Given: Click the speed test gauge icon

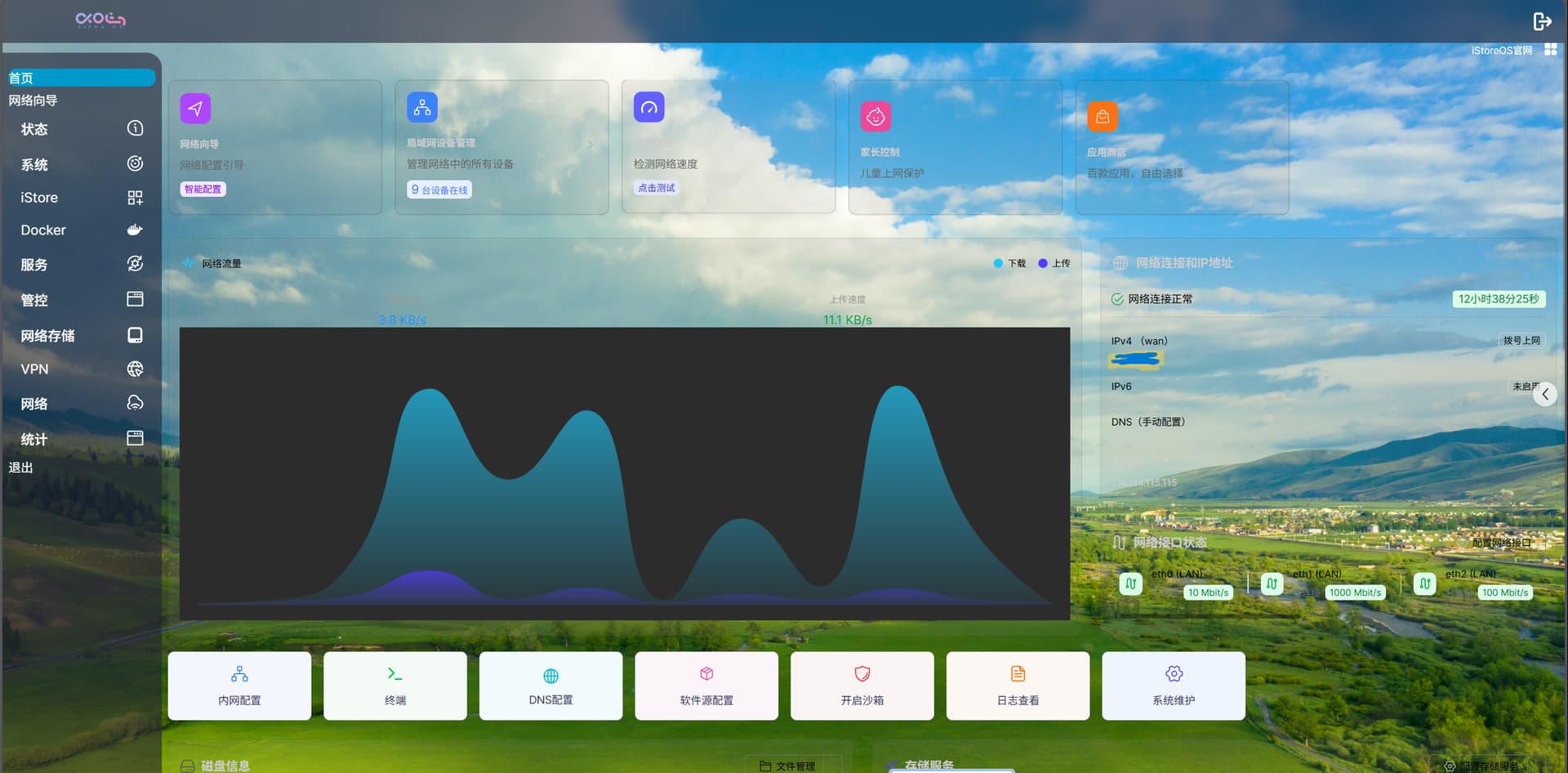Looking at the screenshot, I should click(648, 107).
